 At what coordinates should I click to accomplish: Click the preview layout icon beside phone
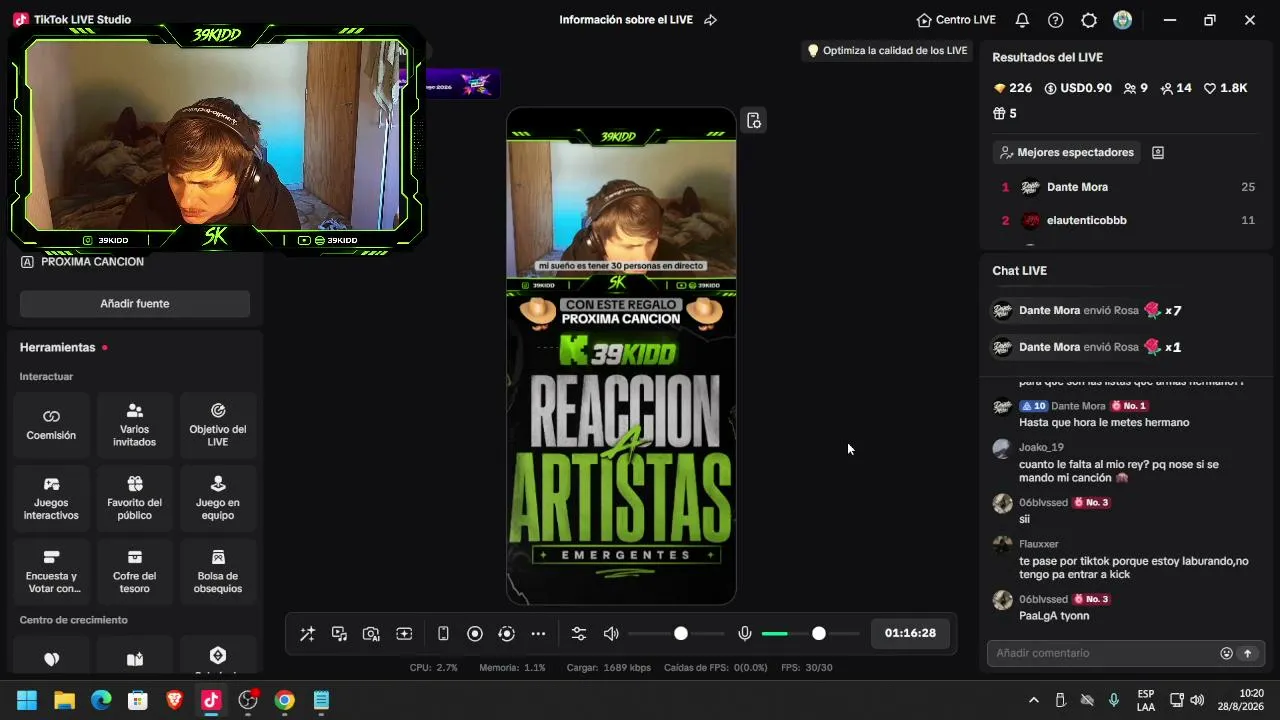tap(754, 121)
